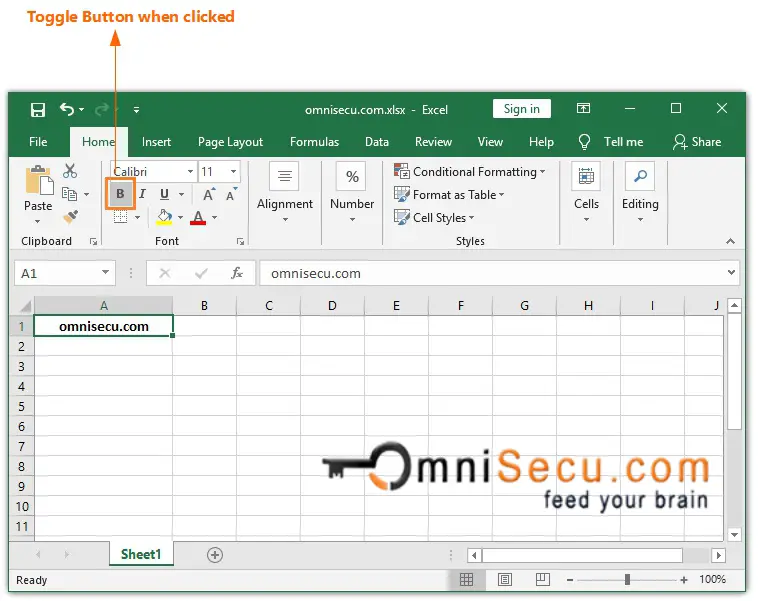Click the Redo icon
This screenshot has width=758, height=601.
tap(102, 110)
